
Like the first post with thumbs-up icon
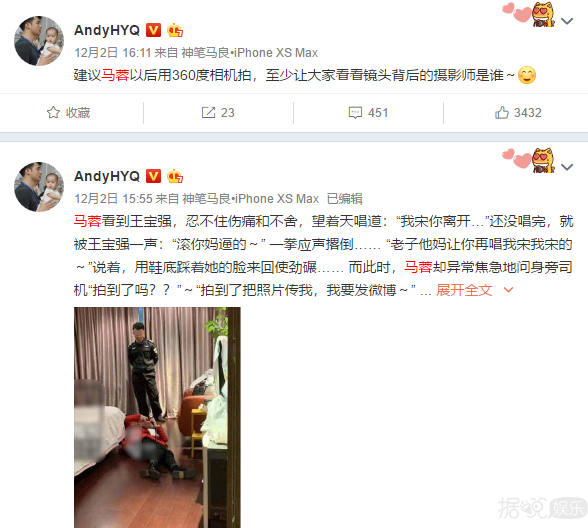coord(502,112)
